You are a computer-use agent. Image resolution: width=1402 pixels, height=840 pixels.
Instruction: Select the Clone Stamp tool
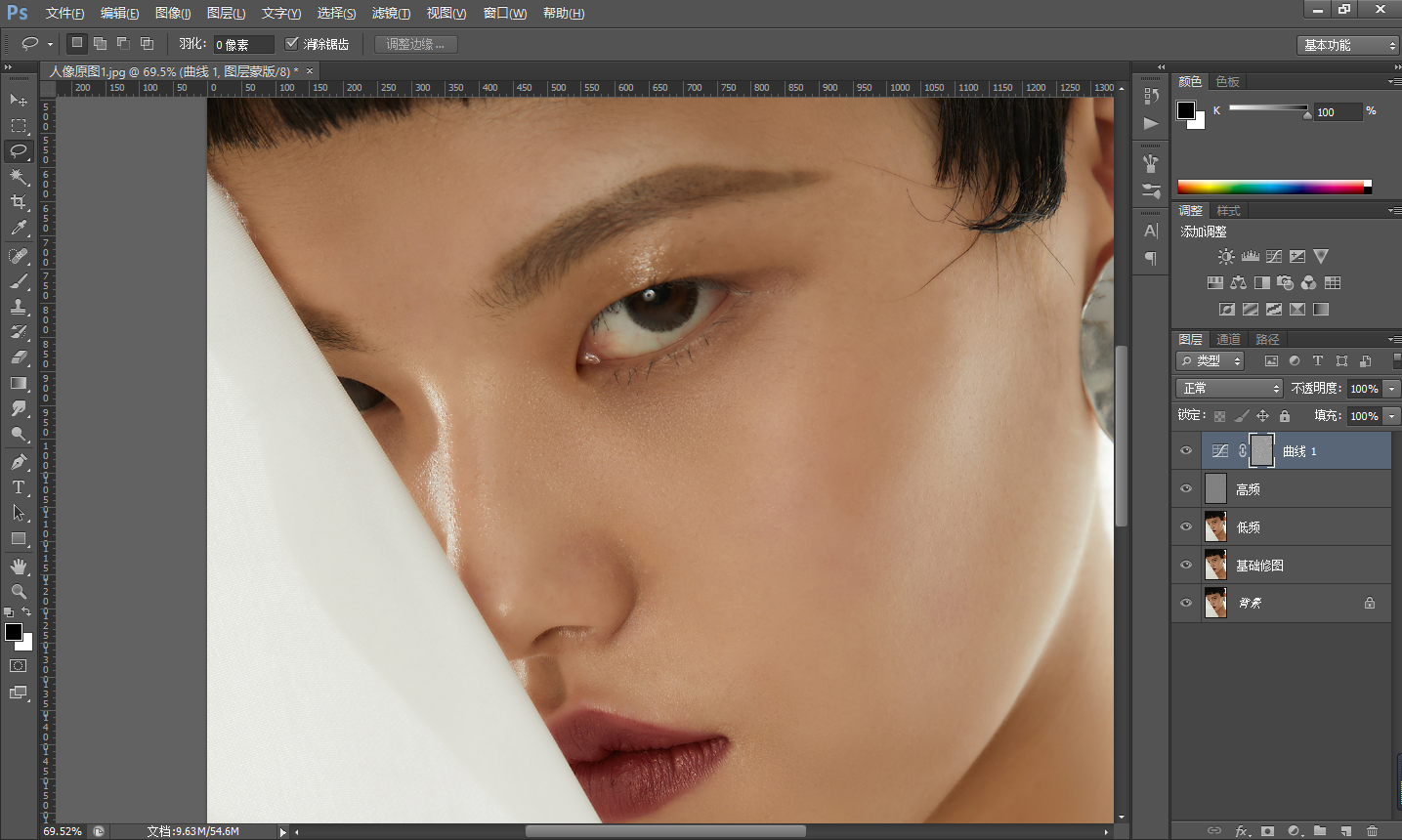(x=19, y=307)
